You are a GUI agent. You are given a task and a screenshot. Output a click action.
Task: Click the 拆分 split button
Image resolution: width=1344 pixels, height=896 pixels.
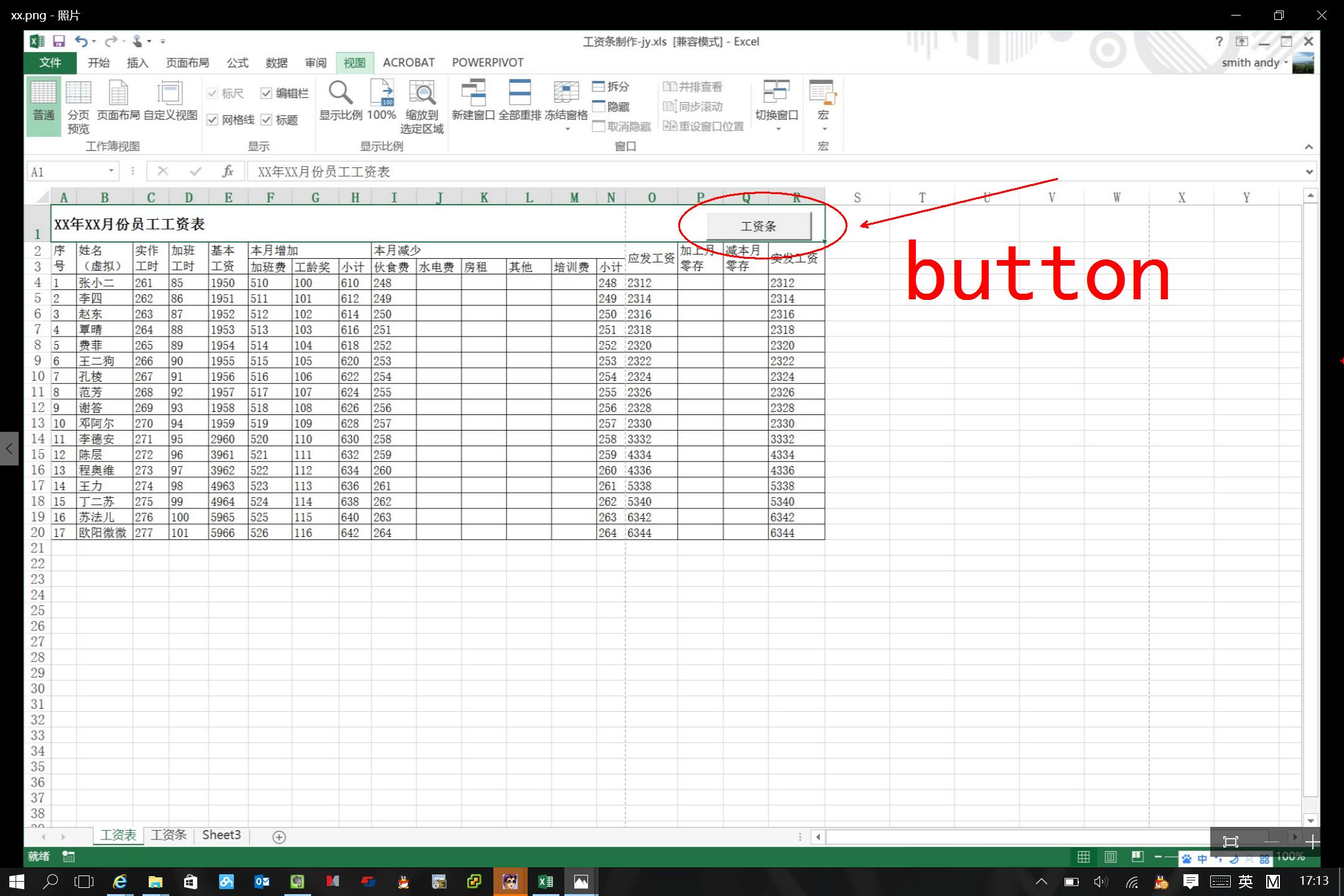(611, 86)
